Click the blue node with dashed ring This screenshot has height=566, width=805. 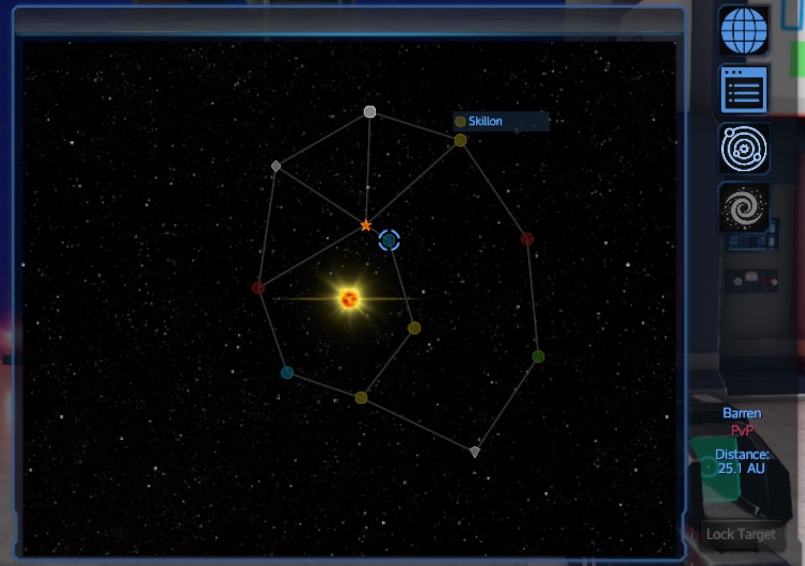coord(389,240)
